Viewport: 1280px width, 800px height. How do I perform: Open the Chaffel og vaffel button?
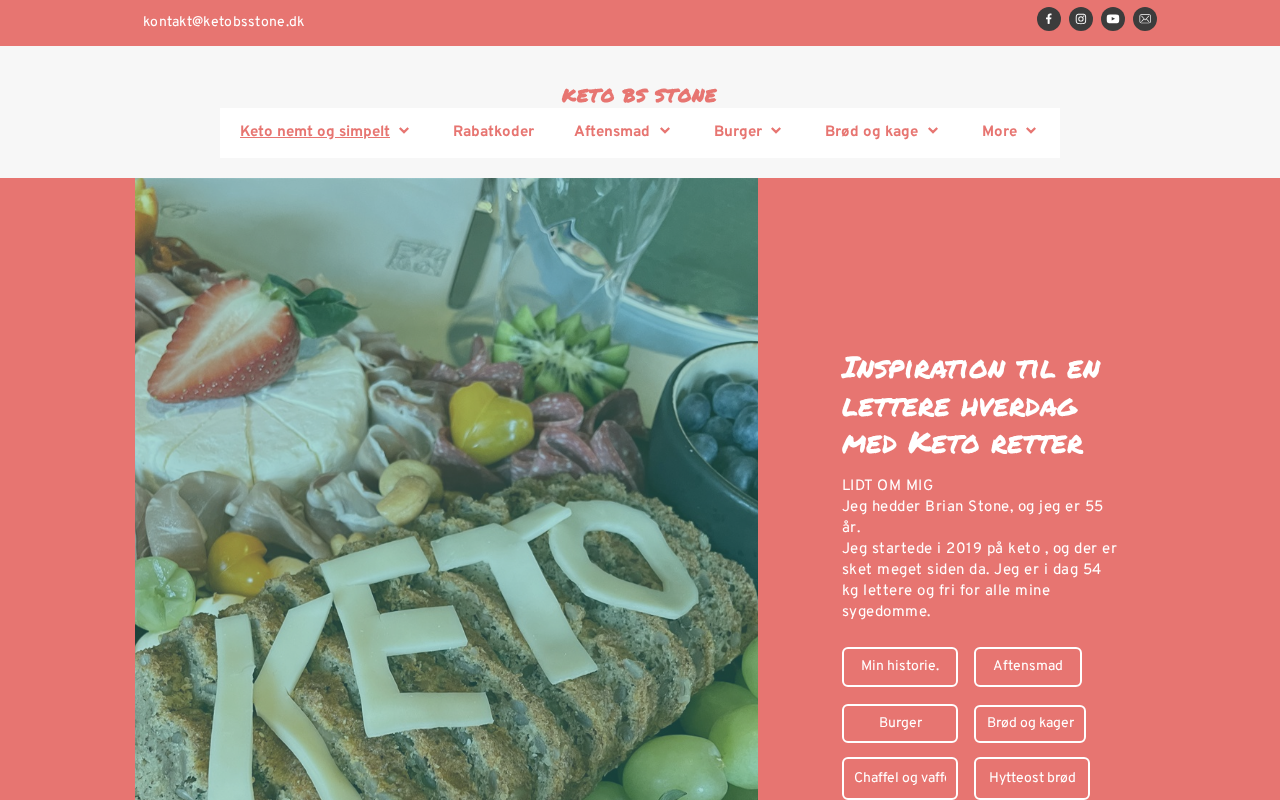[x=900, y=779]
